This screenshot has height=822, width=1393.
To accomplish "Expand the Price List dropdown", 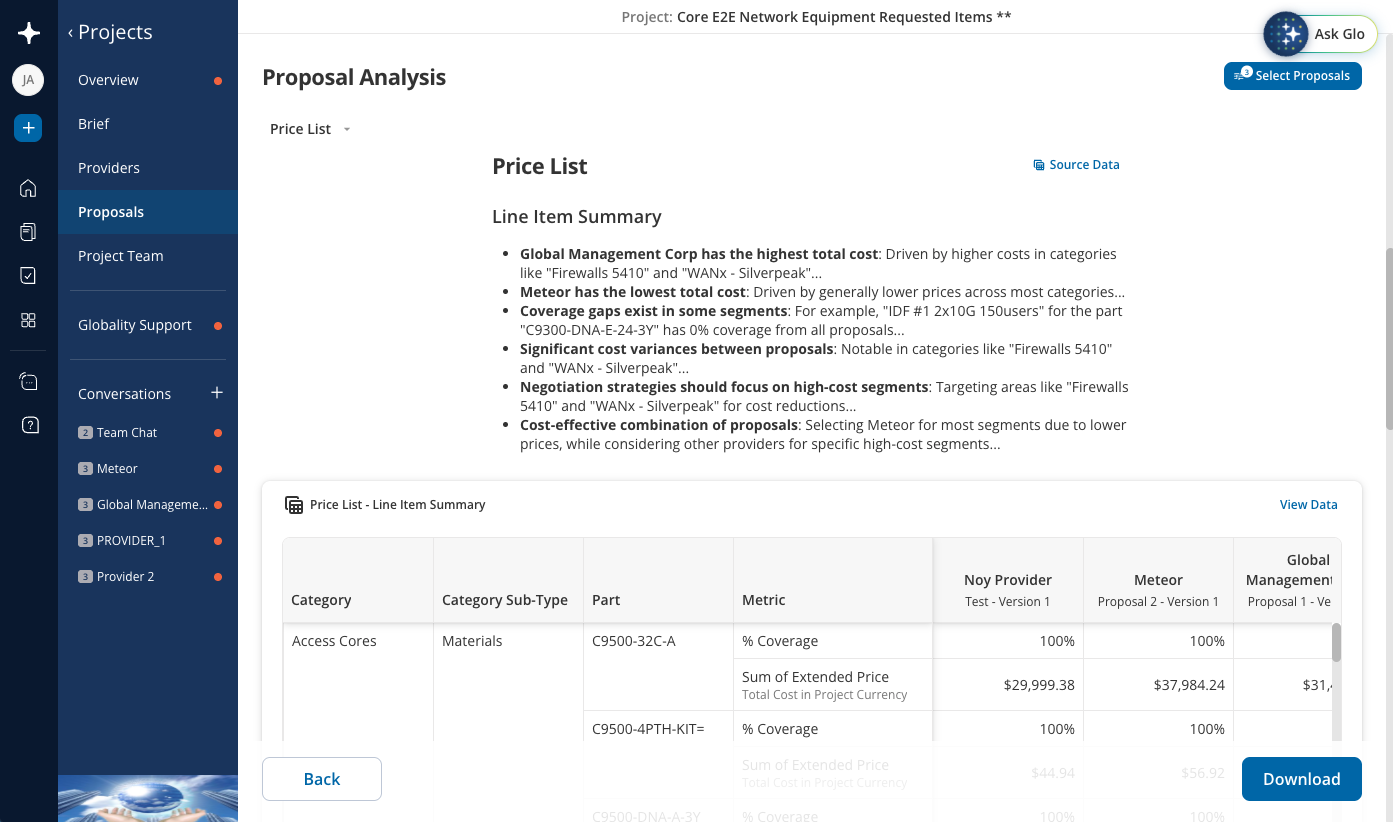I will 311,129.
